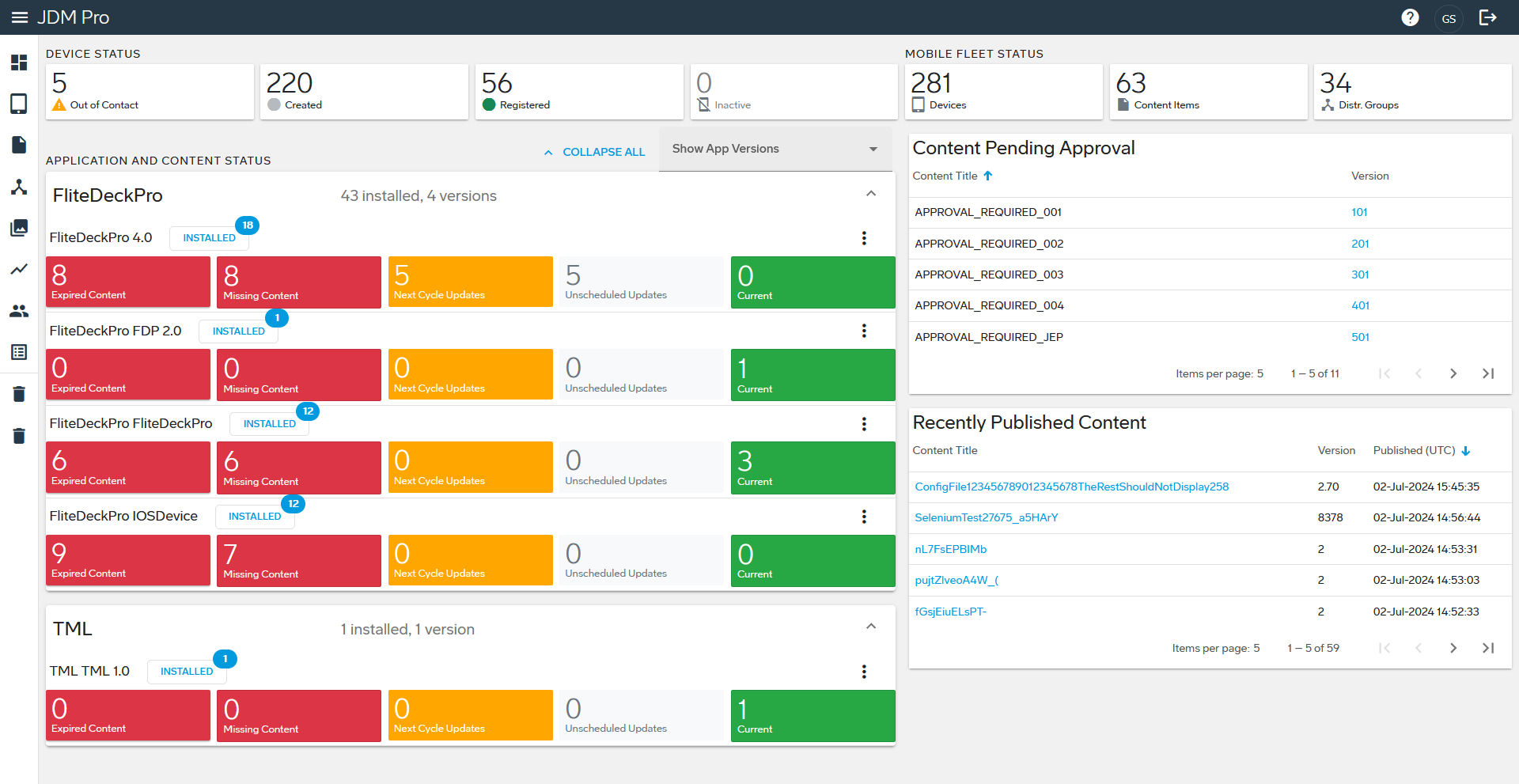Collapse the TML section chevron

point(871,627)
